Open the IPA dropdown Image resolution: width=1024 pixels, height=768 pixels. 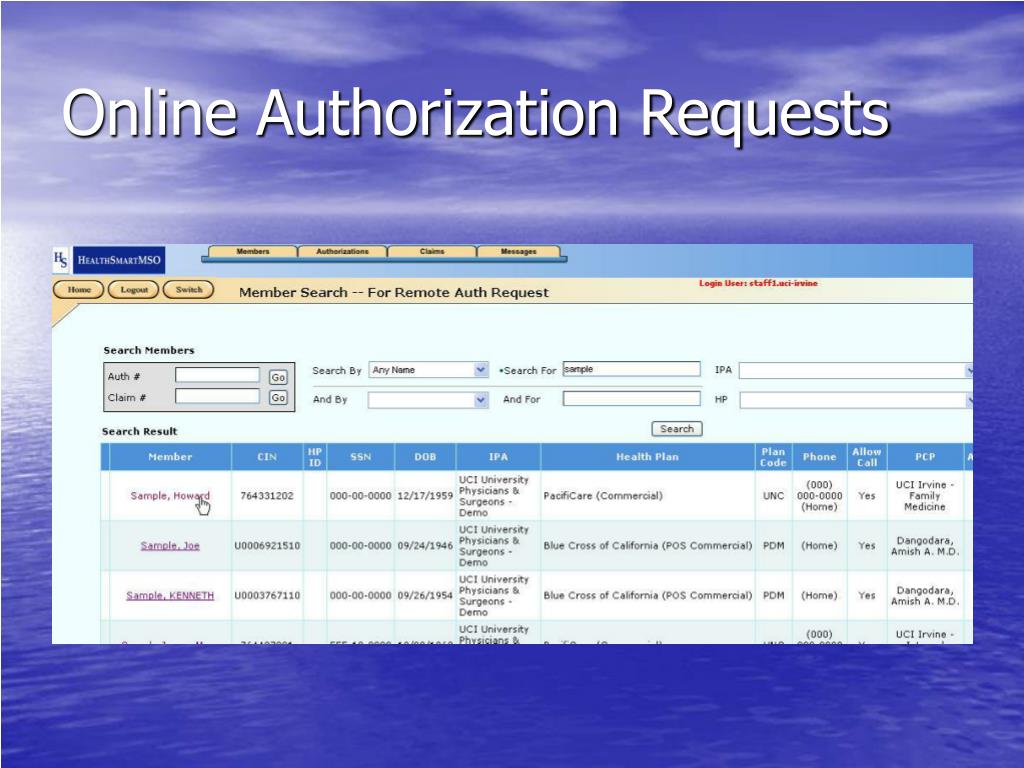point(856,370)
